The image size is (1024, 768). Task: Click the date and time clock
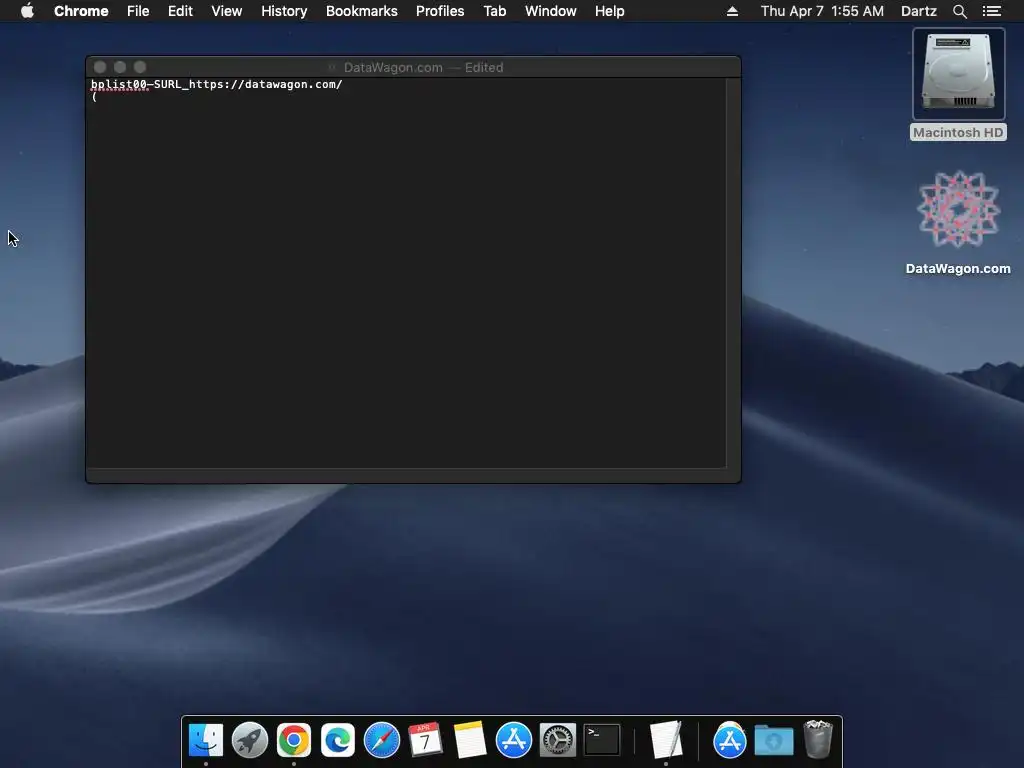822,11
